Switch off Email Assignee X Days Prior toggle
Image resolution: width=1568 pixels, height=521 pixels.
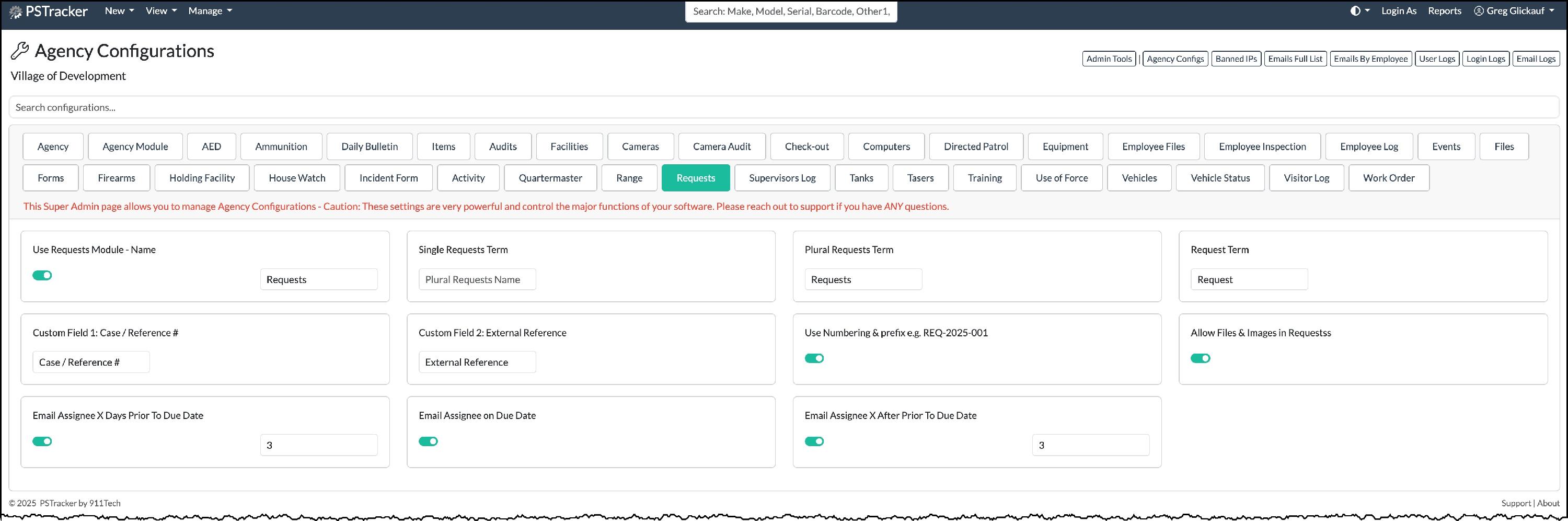[42, 441]
